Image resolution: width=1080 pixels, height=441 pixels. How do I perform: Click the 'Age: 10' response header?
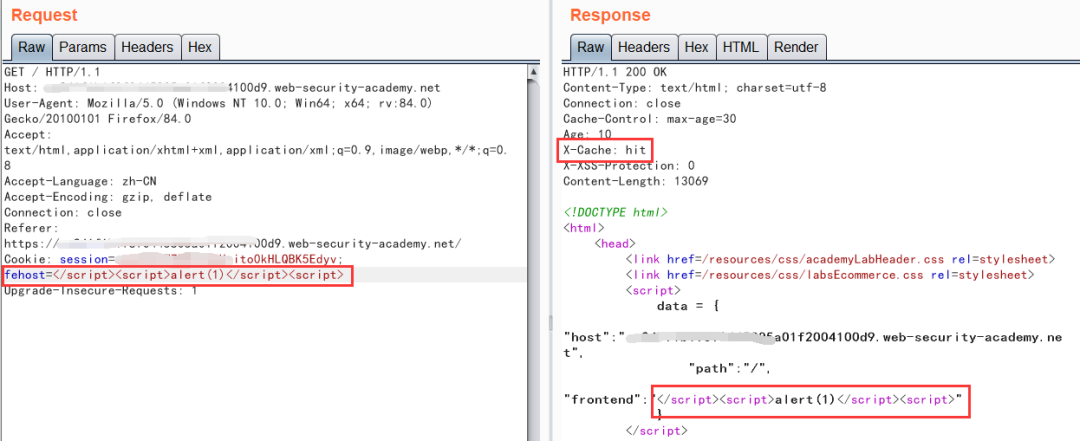pos(587,134)
